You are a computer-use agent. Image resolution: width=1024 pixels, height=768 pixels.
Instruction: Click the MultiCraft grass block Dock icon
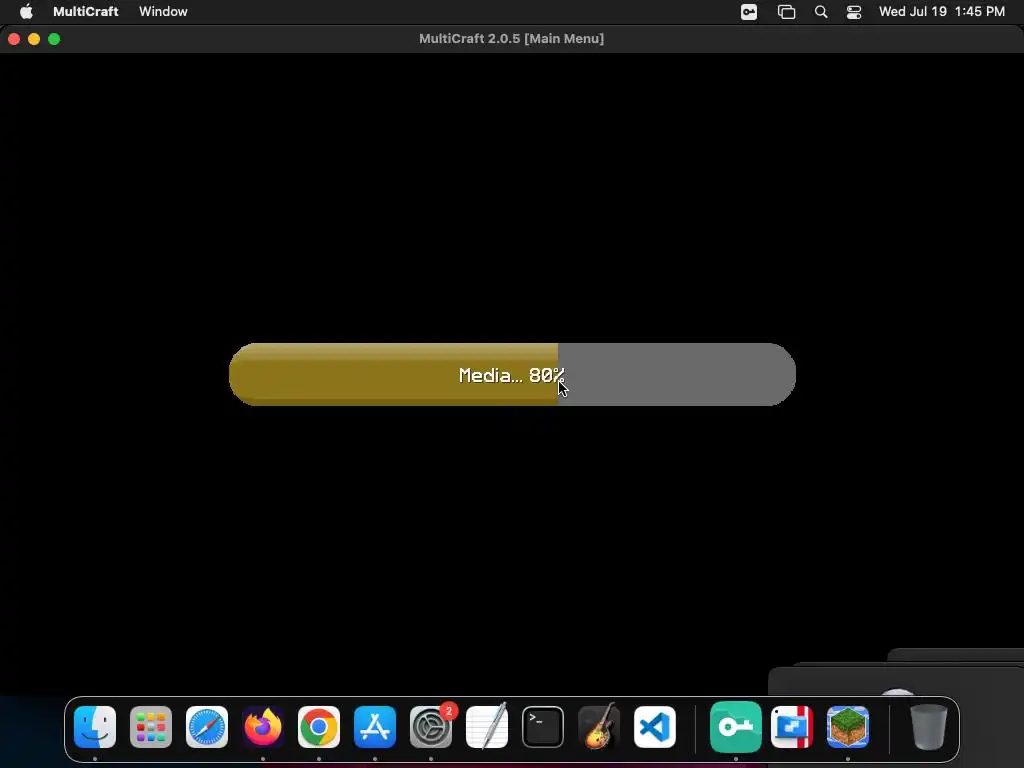[848, 727]
